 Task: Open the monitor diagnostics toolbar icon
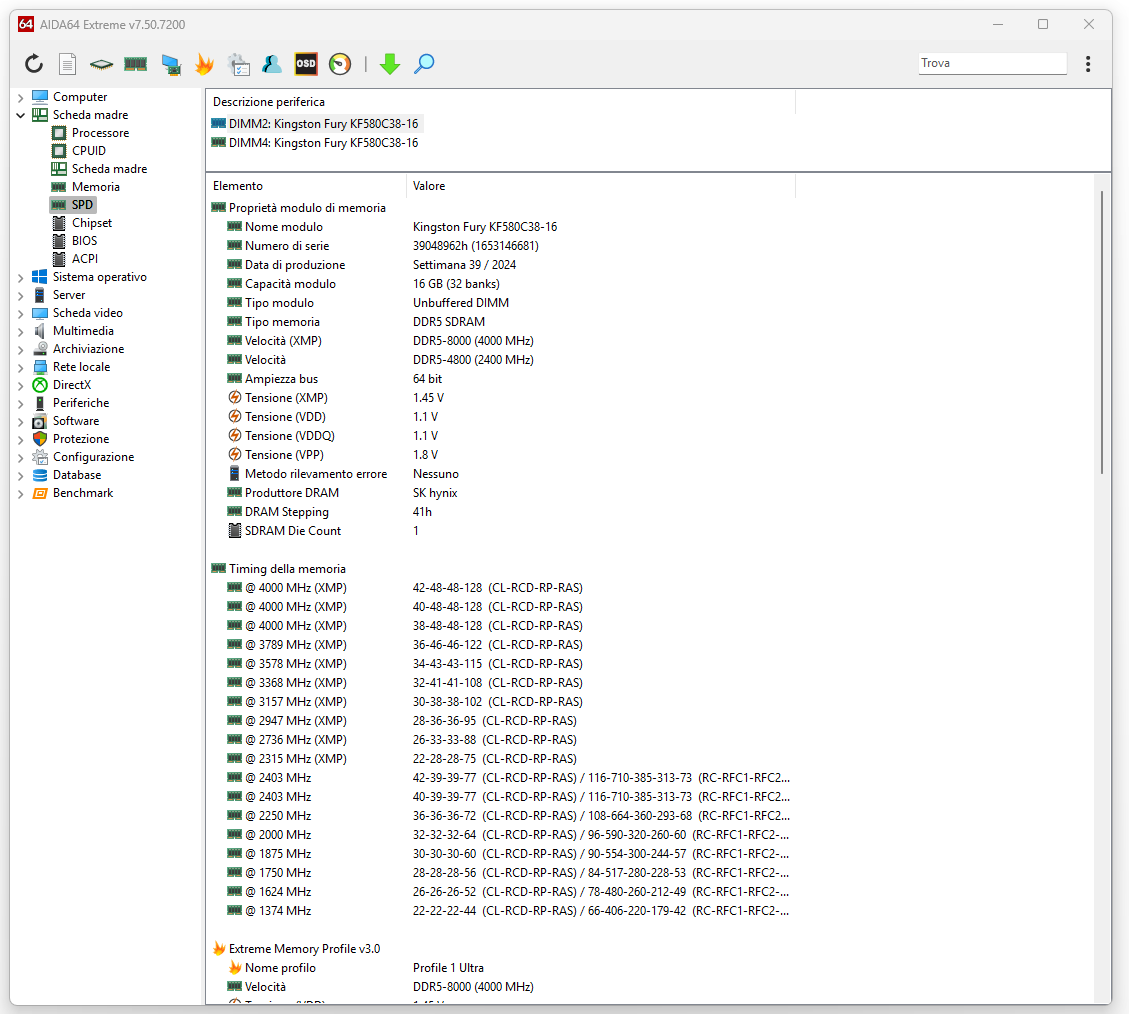point(171,65)
